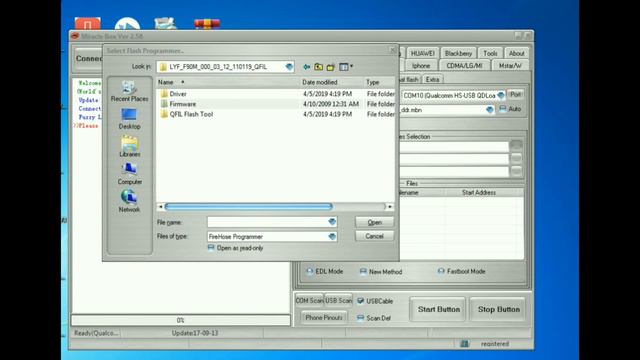Viewport: 640px width, 360px height.
Task: Click the Firmware folder icon
Action: click(x=164, y=104)
